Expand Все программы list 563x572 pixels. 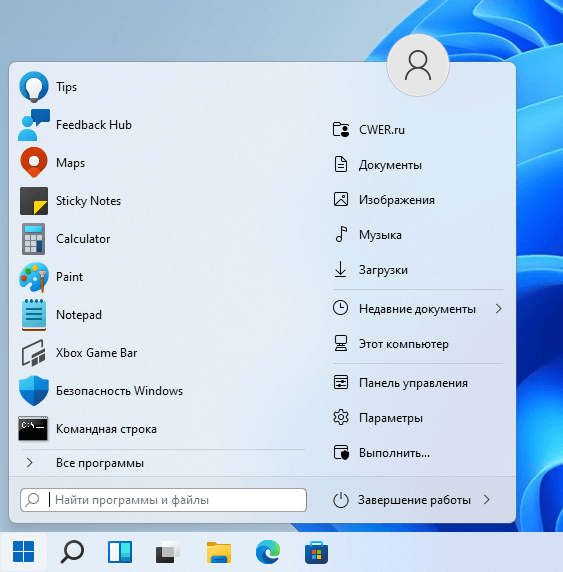[x=161, y=463]
